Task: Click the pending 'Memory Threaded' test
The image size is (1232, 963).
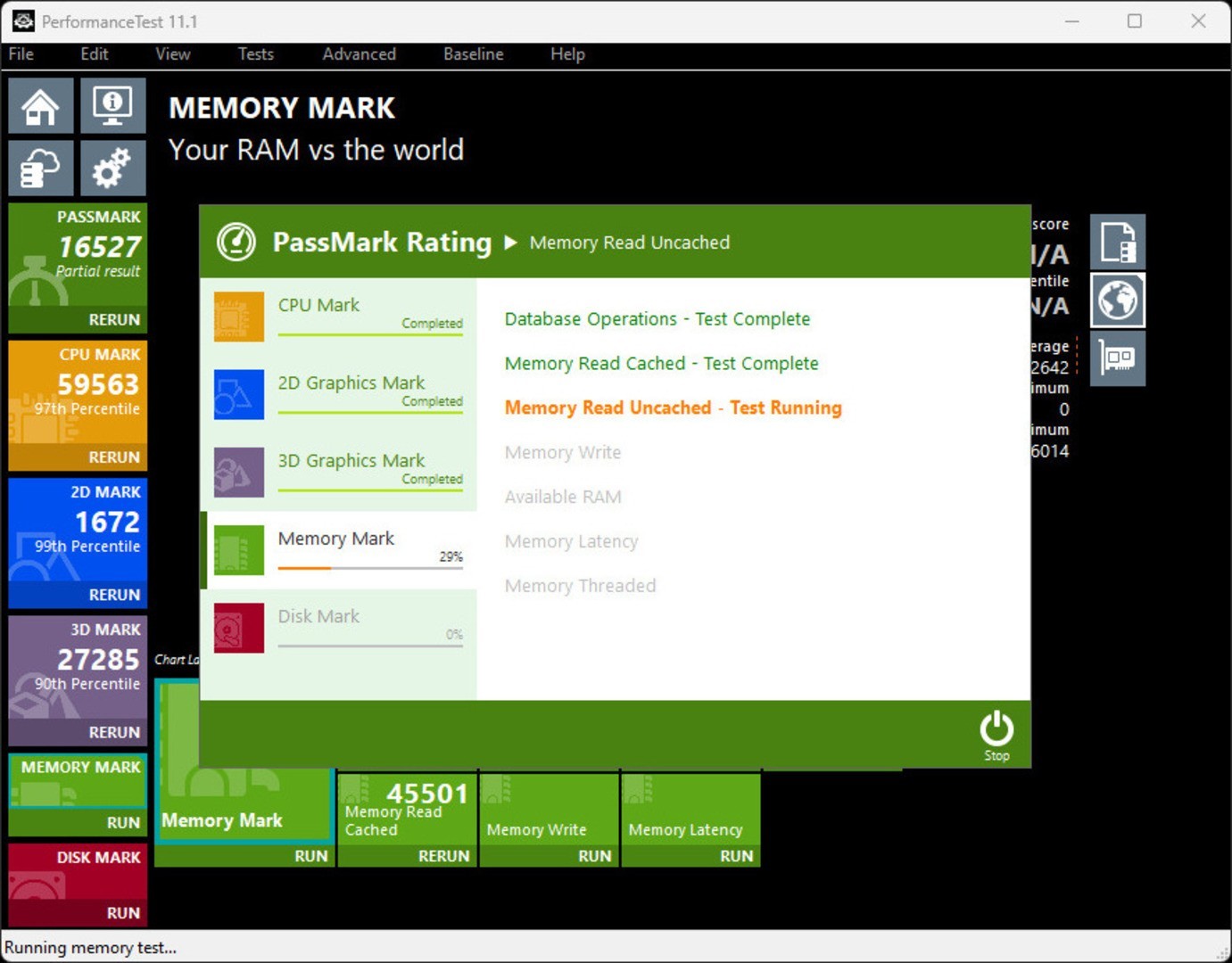Action: coord(580,586)
